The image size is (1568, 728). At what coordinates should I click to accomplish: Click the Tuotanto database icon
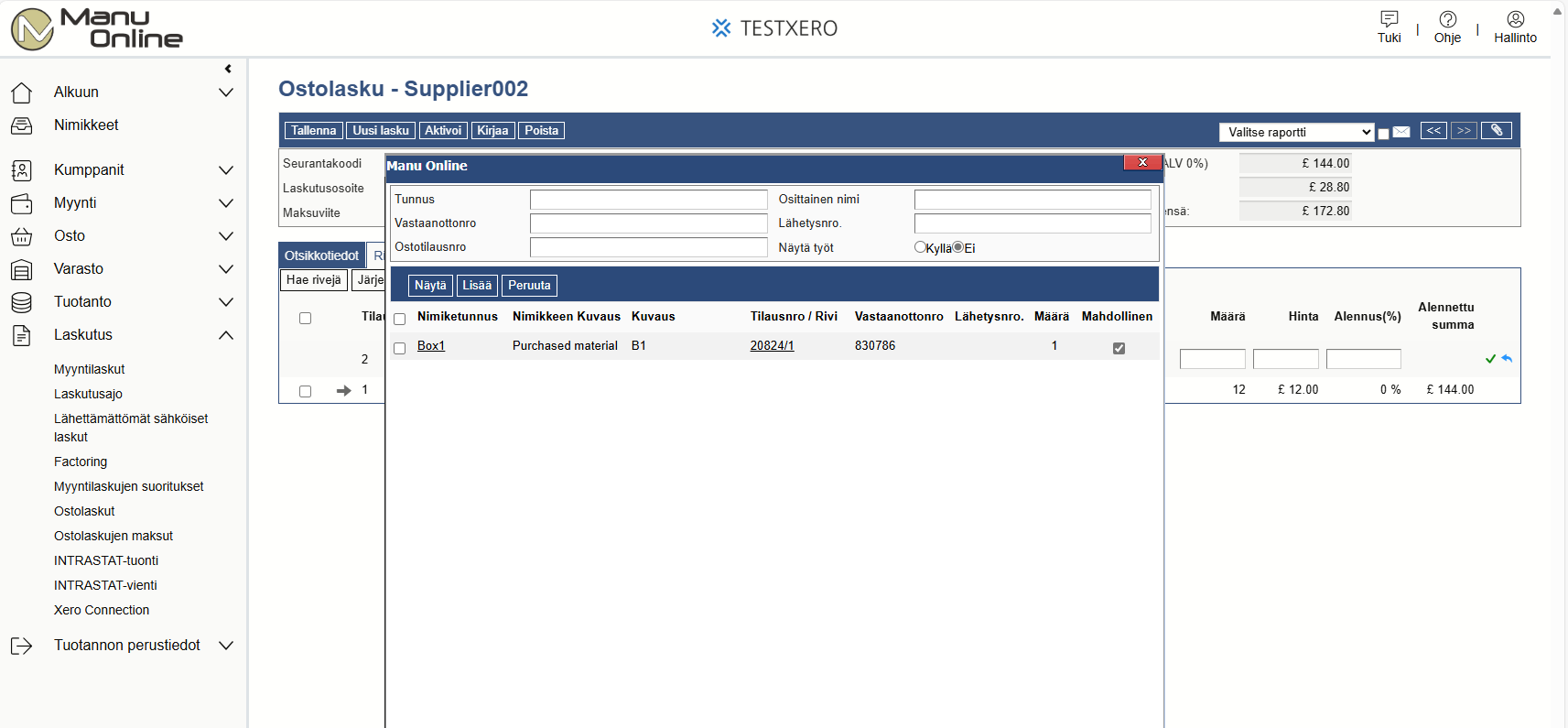click(21, 302)
